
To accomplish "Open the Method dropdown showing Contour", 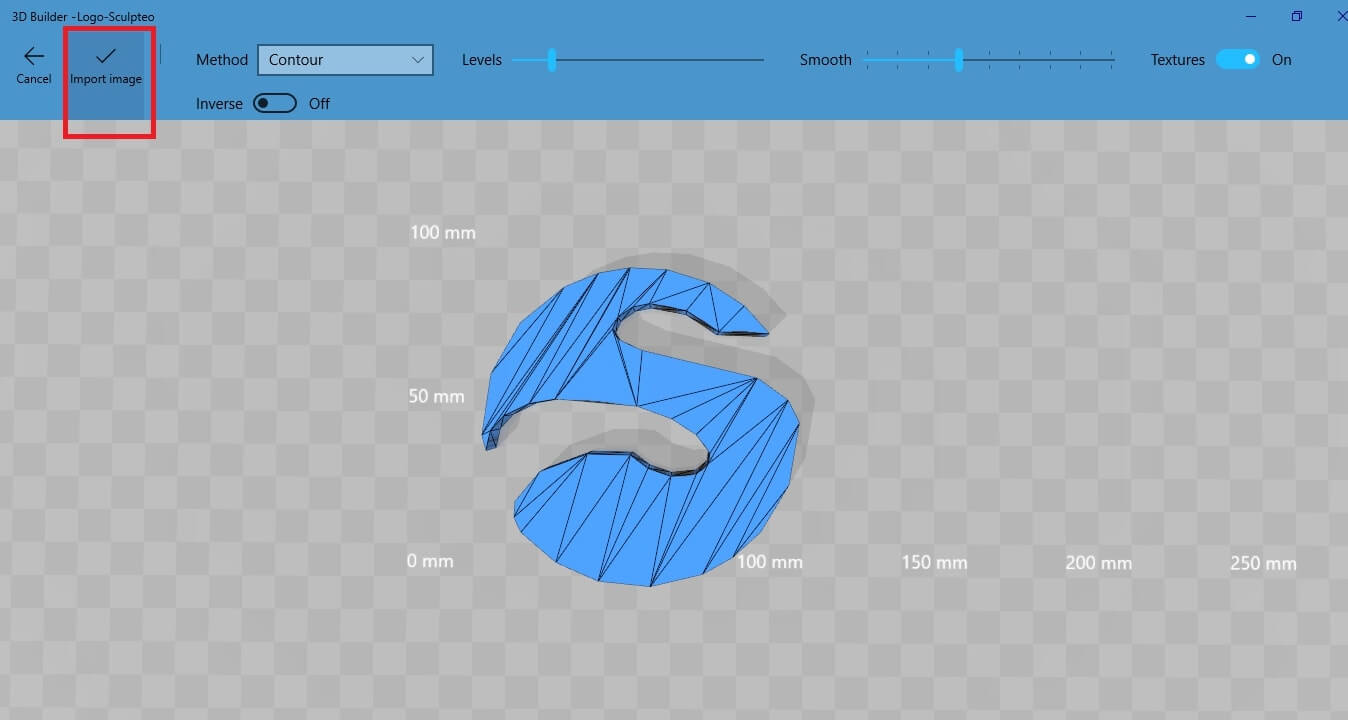I will 345,60.
